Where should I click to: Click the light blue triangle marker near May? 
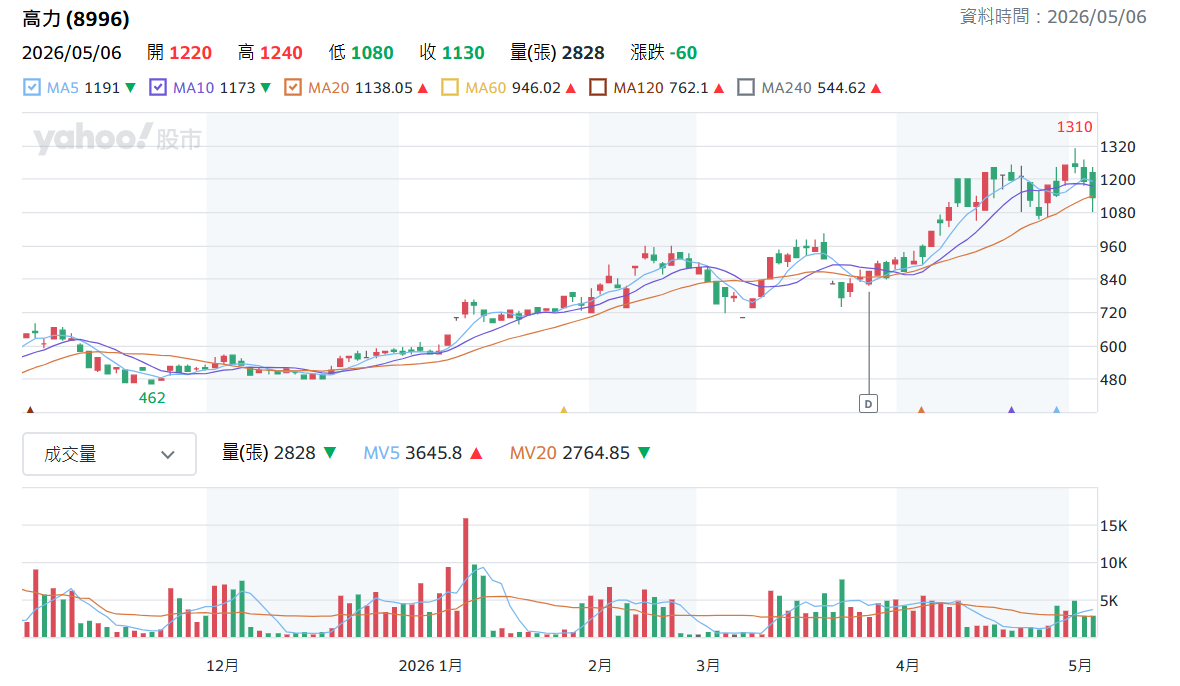click(x=1057, y=410)
